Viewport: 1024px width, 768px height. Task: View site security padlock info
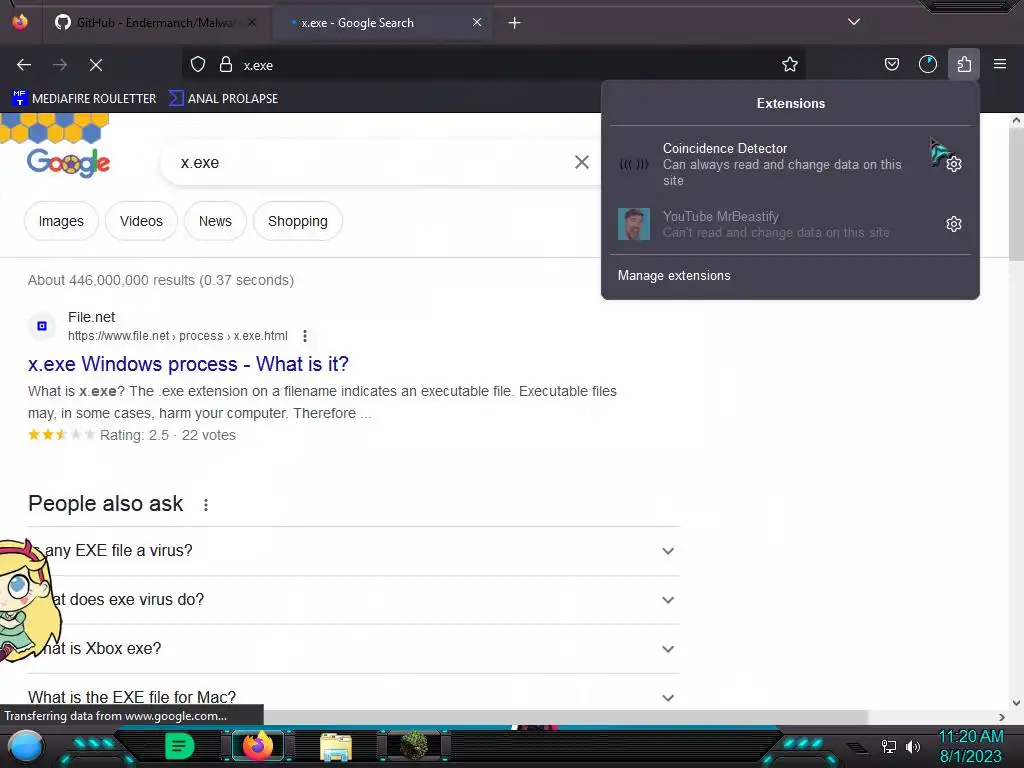point(226,65)
